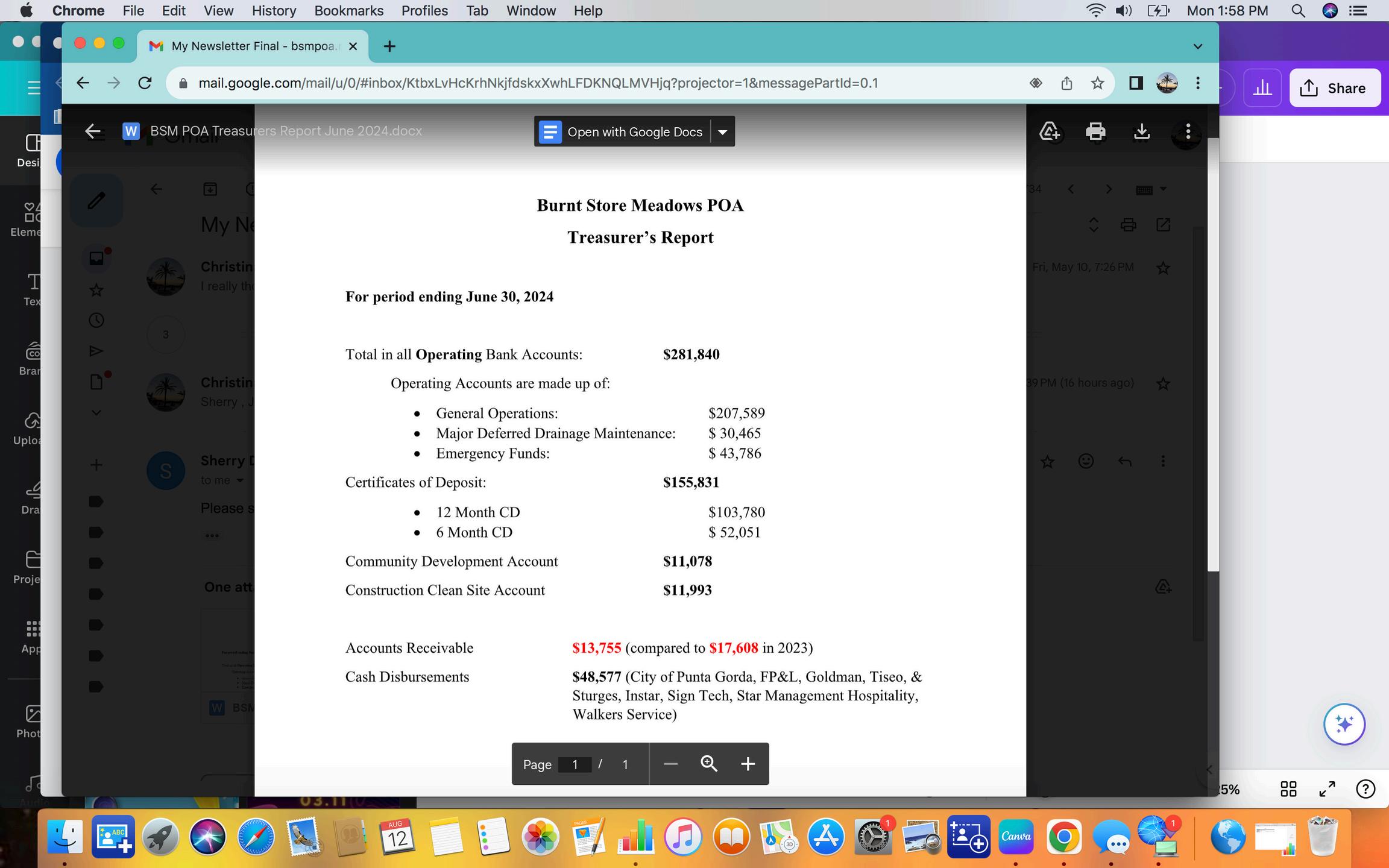Viewport: 1389px width, 868px height.
Task: Open the Bookmarks menu in the menu bar
Action: point(348,11)
